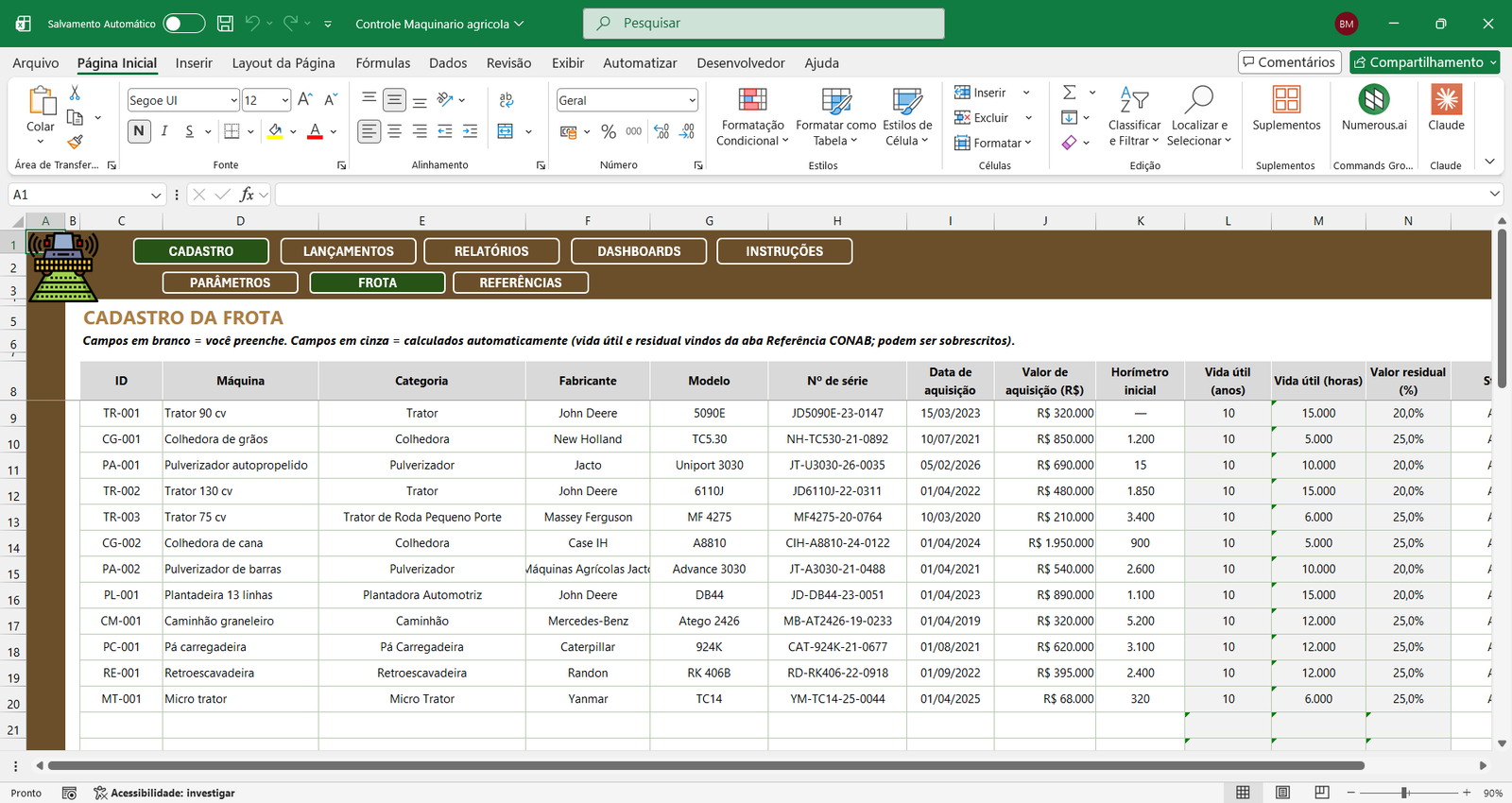Increase font size icon
Viewport: 1512px width, 803px height.
(305, 100)
